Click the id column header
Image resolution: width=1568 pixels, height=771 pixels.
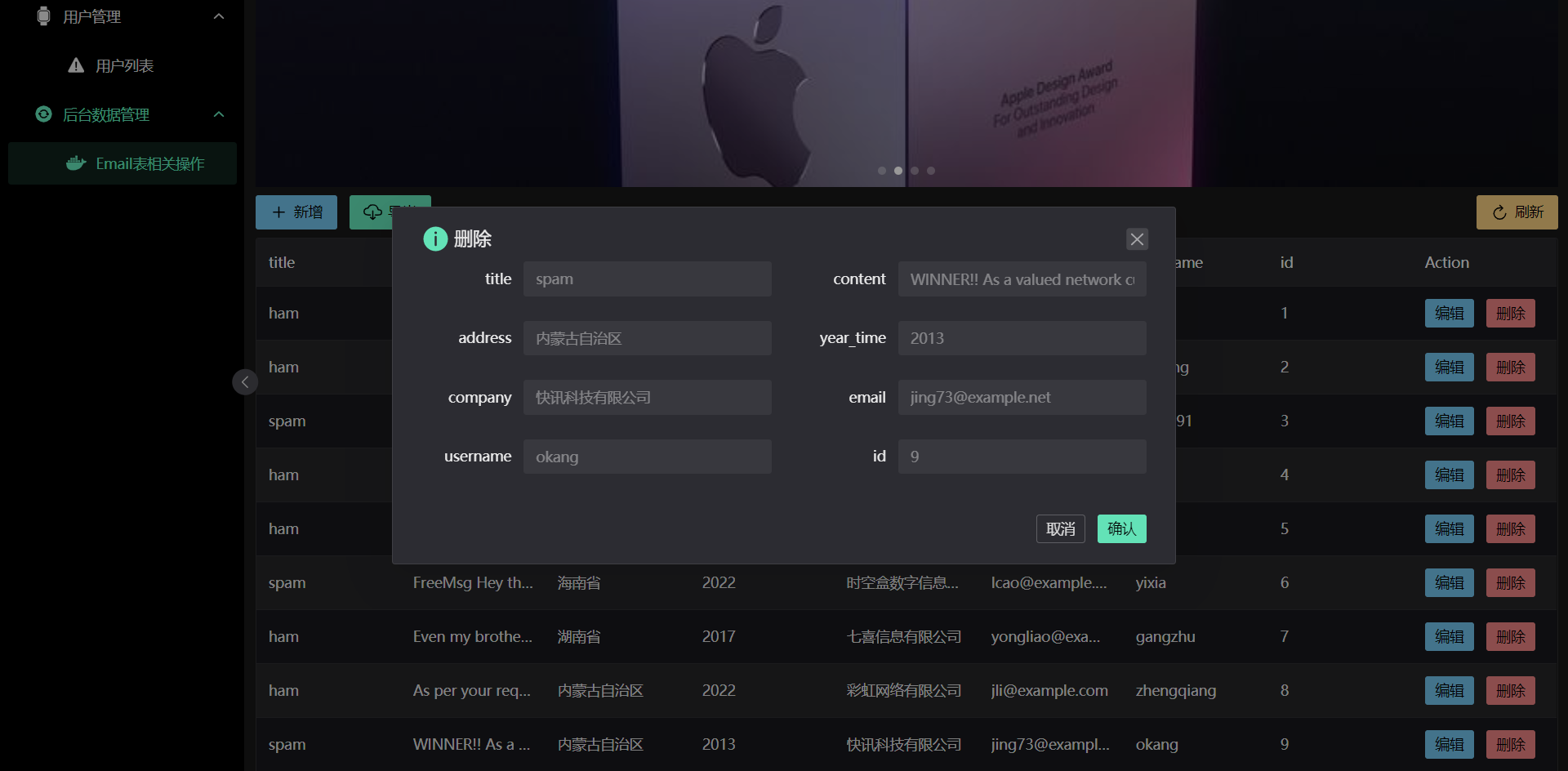point(1286,263)
